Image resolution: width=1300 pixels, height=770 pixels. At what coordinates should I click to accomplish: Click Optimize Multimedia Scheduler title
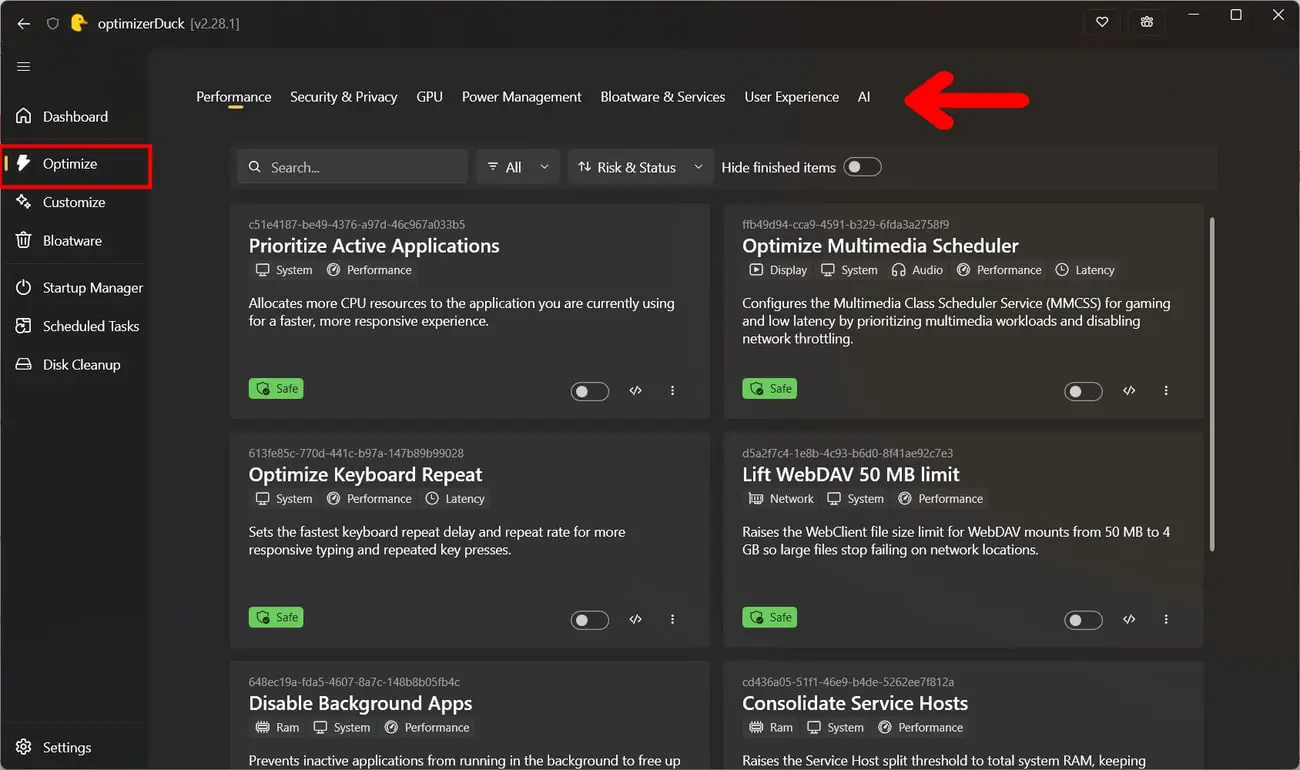pyautogui.click(x=880, y=246)
